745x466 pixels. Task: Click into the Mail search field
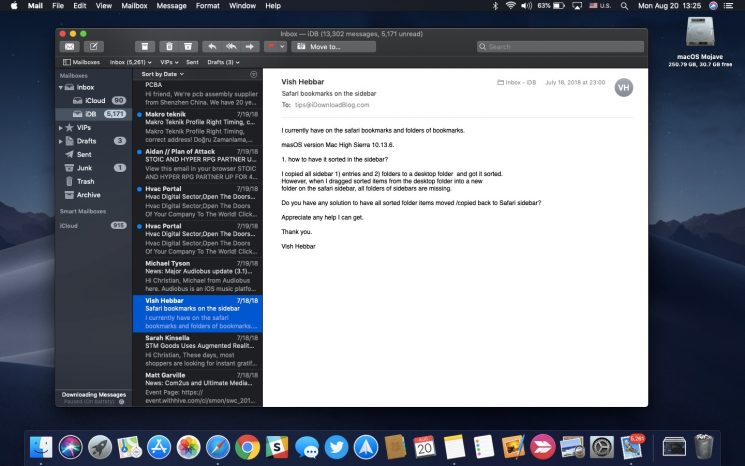pos(560,47)
